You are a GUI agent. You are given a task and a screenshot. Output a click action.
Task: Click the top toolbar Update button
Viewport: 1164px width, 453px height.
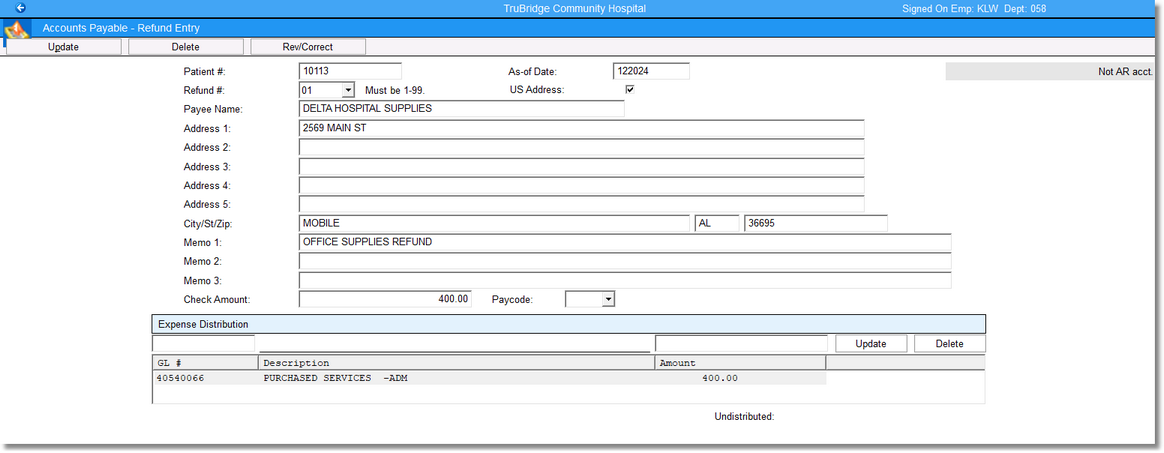pyautogui.click(x=63, y=47)
